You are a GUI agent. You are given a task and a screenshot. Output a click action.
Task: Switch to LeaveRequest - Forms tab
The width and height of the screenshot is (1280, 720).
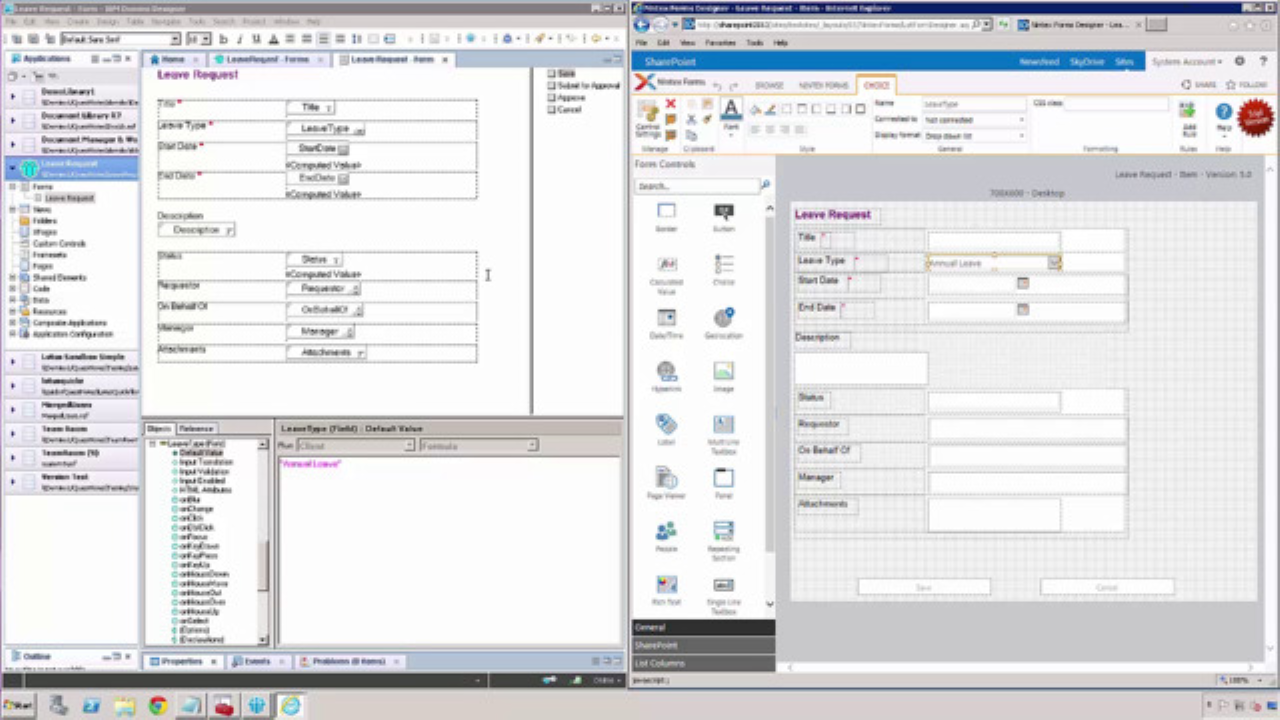tap(266, 60)
